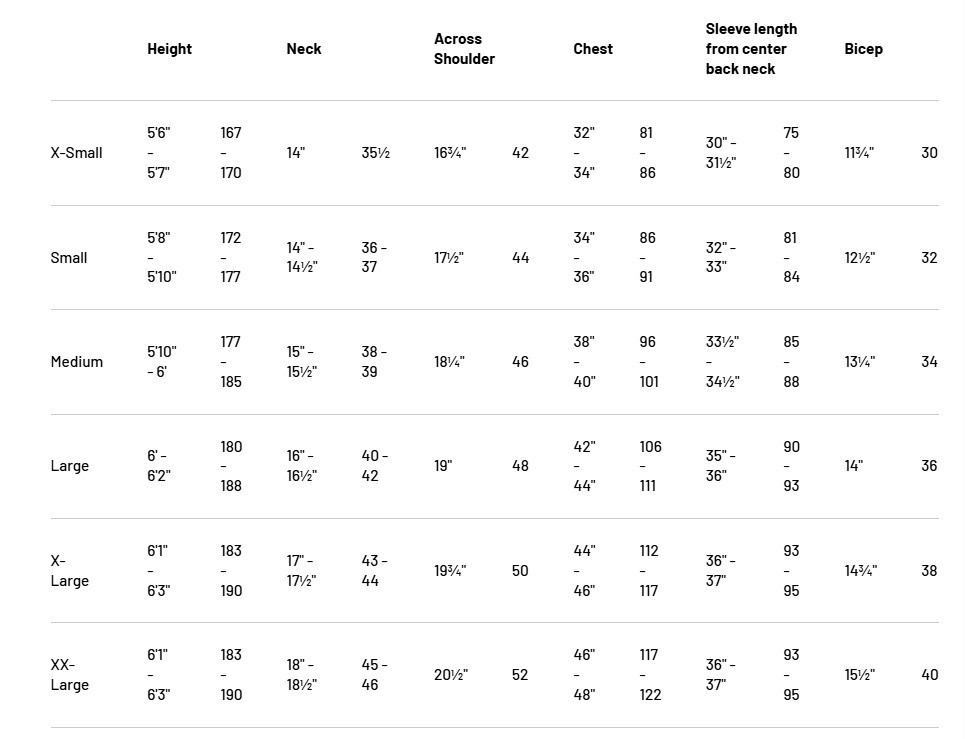Select the 17½" shoulder value for Small
The image size is (965, 739).
click(x=449, y=258)
